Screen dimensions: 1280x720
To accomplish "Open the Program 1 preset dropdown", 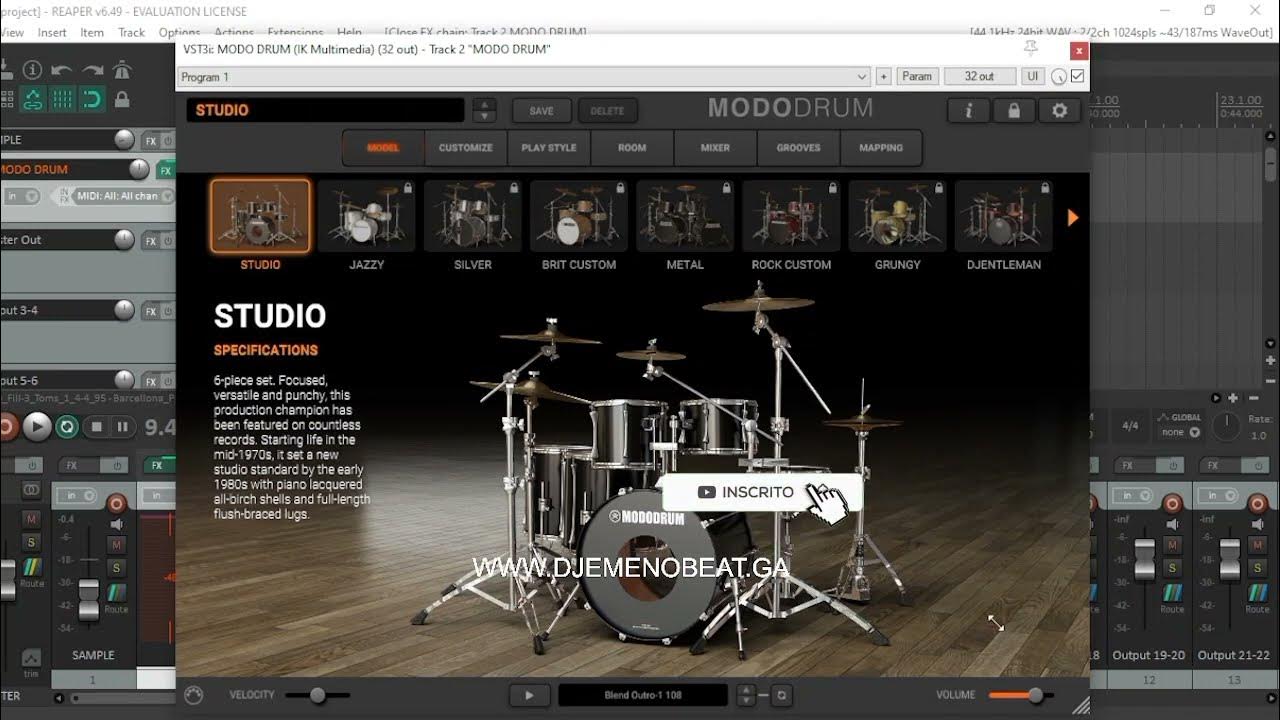I will pyautogui.click(x=523, y=77).
